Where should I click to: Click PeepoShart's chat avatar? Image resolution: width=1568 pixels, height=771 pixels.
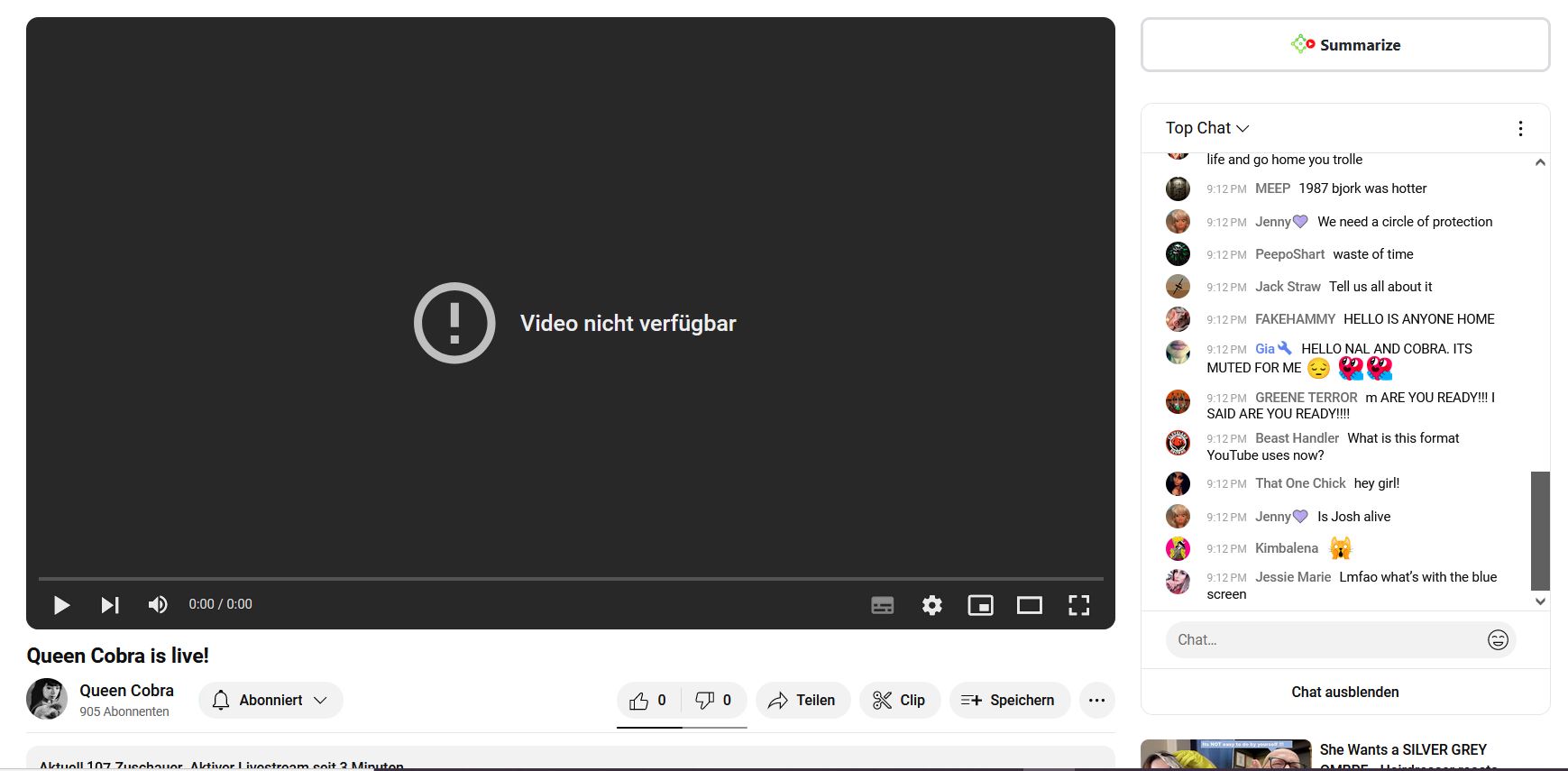1178,254
